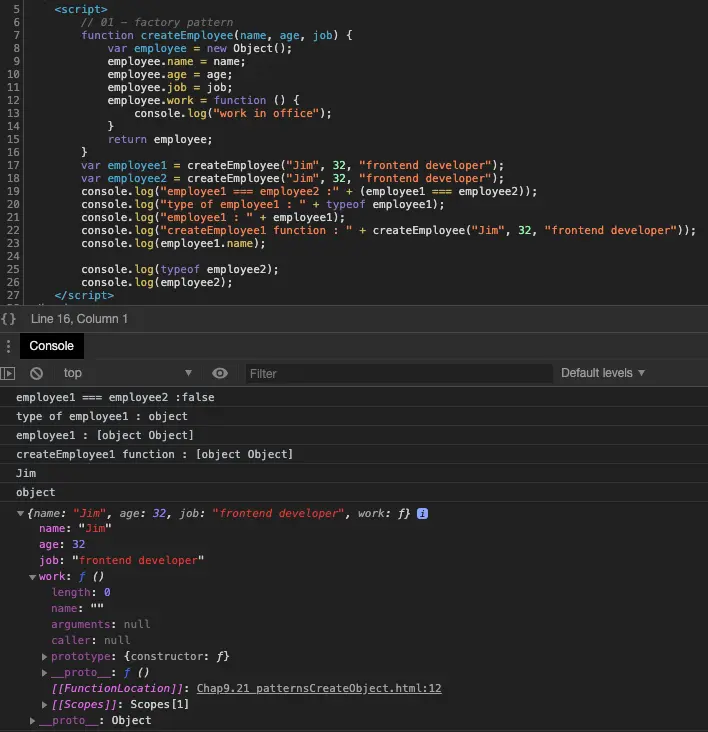
Task: Open Chap9.21_patternsCreateObject.html:12 link
Action: click(319, 689)
